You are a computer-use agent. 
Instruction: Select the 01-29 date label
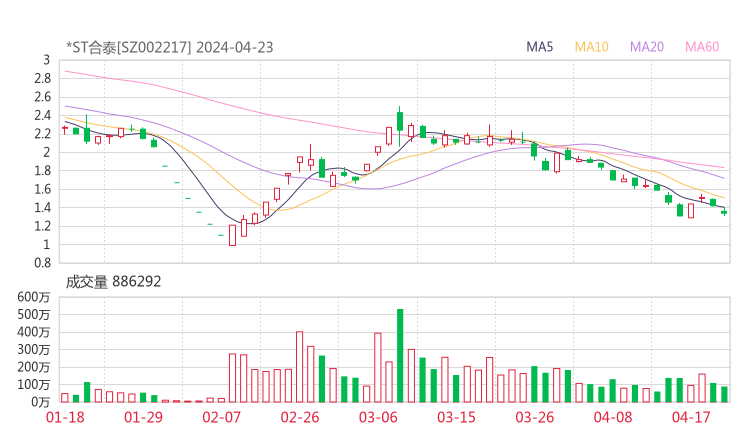click(x=143, y=417)
